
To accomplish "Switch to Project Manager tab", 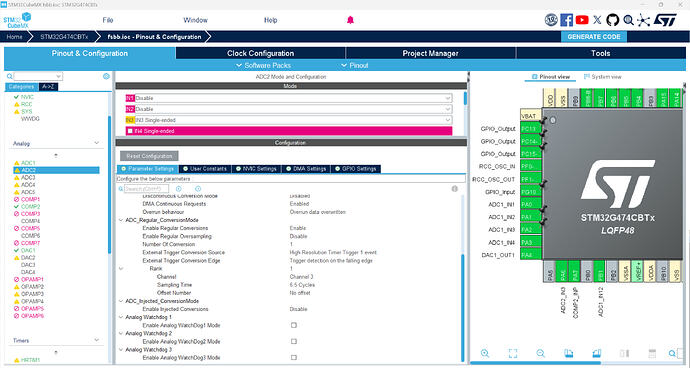I will pyautogui.click(x=430, y=53).
